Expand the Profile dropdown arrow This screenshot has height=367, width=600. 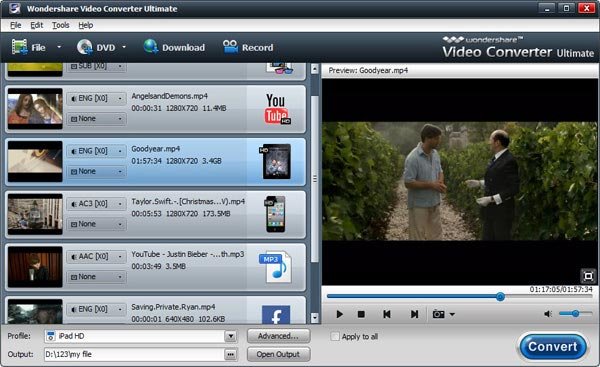point(230,336)
